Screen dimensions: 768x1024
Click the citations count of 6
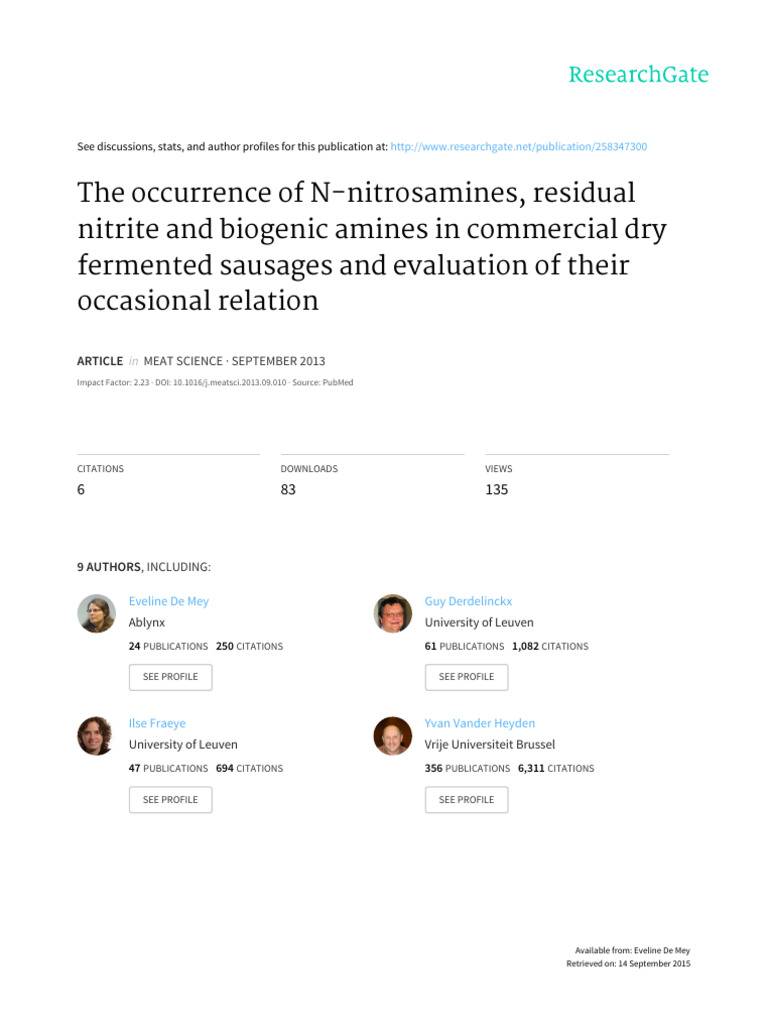point(81,490)
